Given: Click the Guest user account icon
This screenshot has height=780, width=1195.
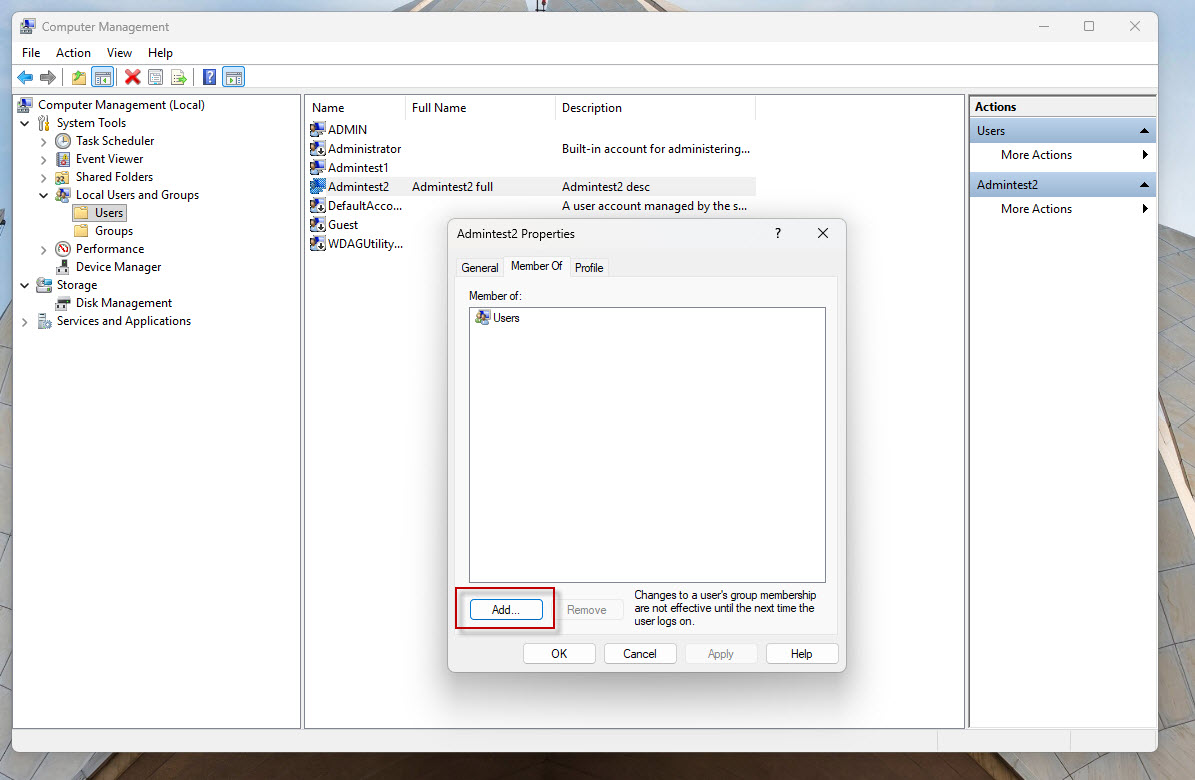Looking at the screenshot, I should pos(318,225).
